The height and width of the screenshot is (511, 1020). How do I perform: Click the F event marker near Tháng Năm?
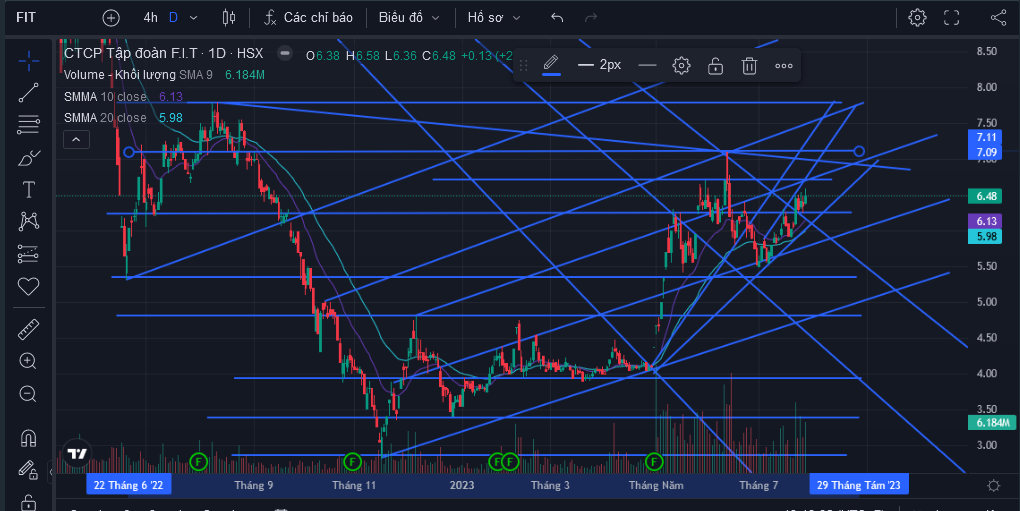pos(654,462)
